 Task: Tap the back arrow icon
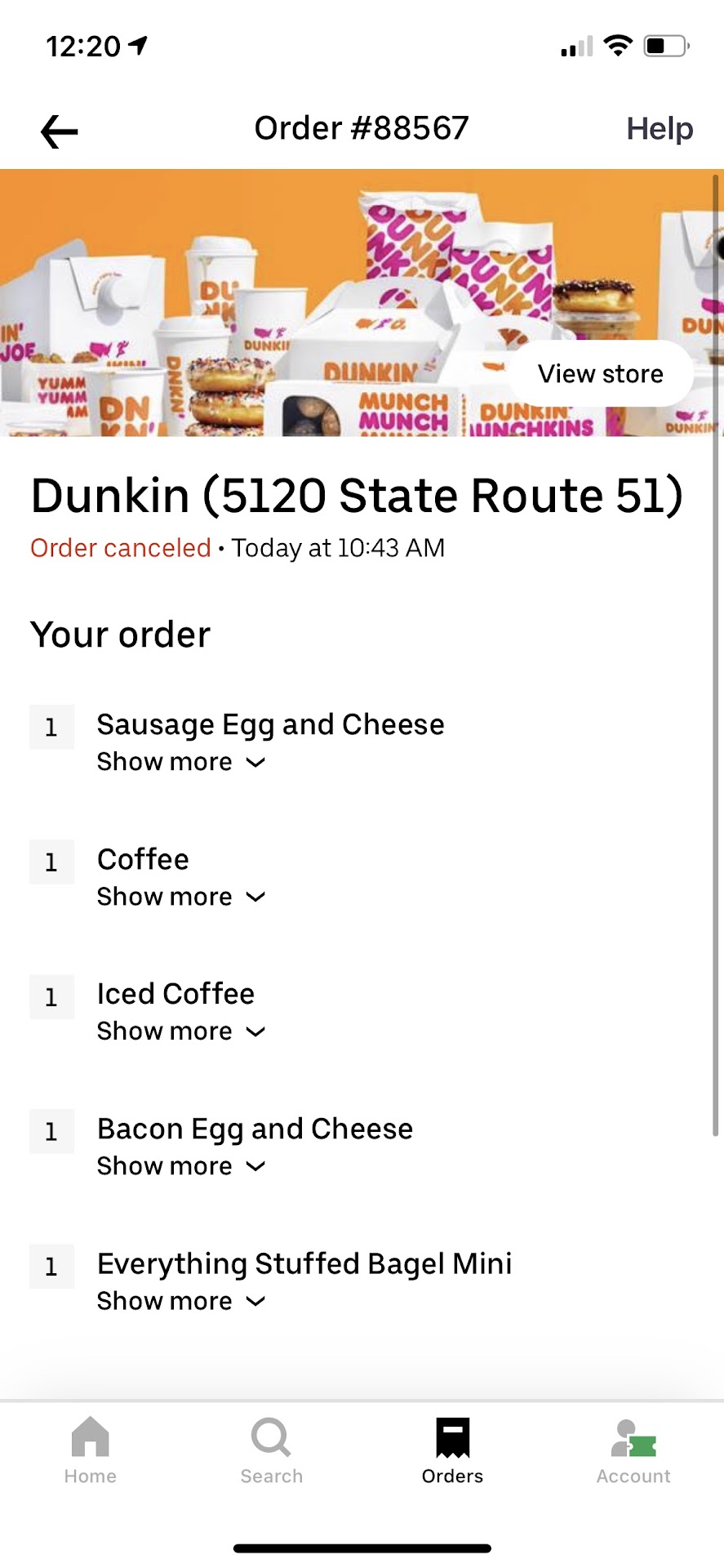tap(59, 131)
